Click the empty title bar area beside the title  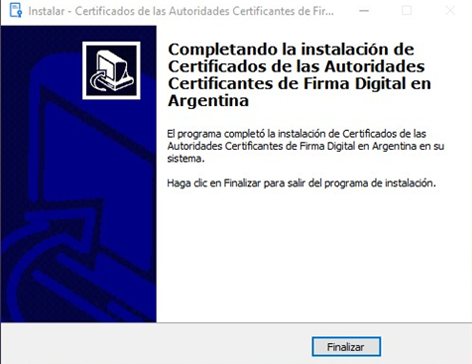[343, 11]
